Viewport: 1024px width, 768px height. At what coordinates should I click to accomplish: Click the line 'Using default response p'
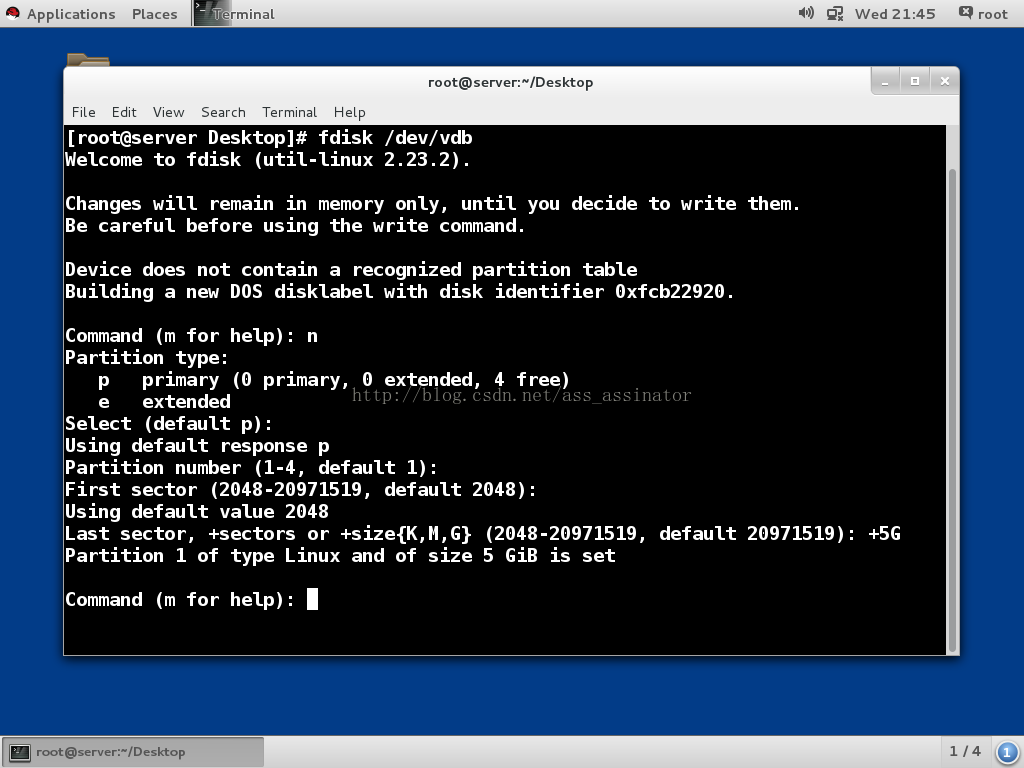197,446
